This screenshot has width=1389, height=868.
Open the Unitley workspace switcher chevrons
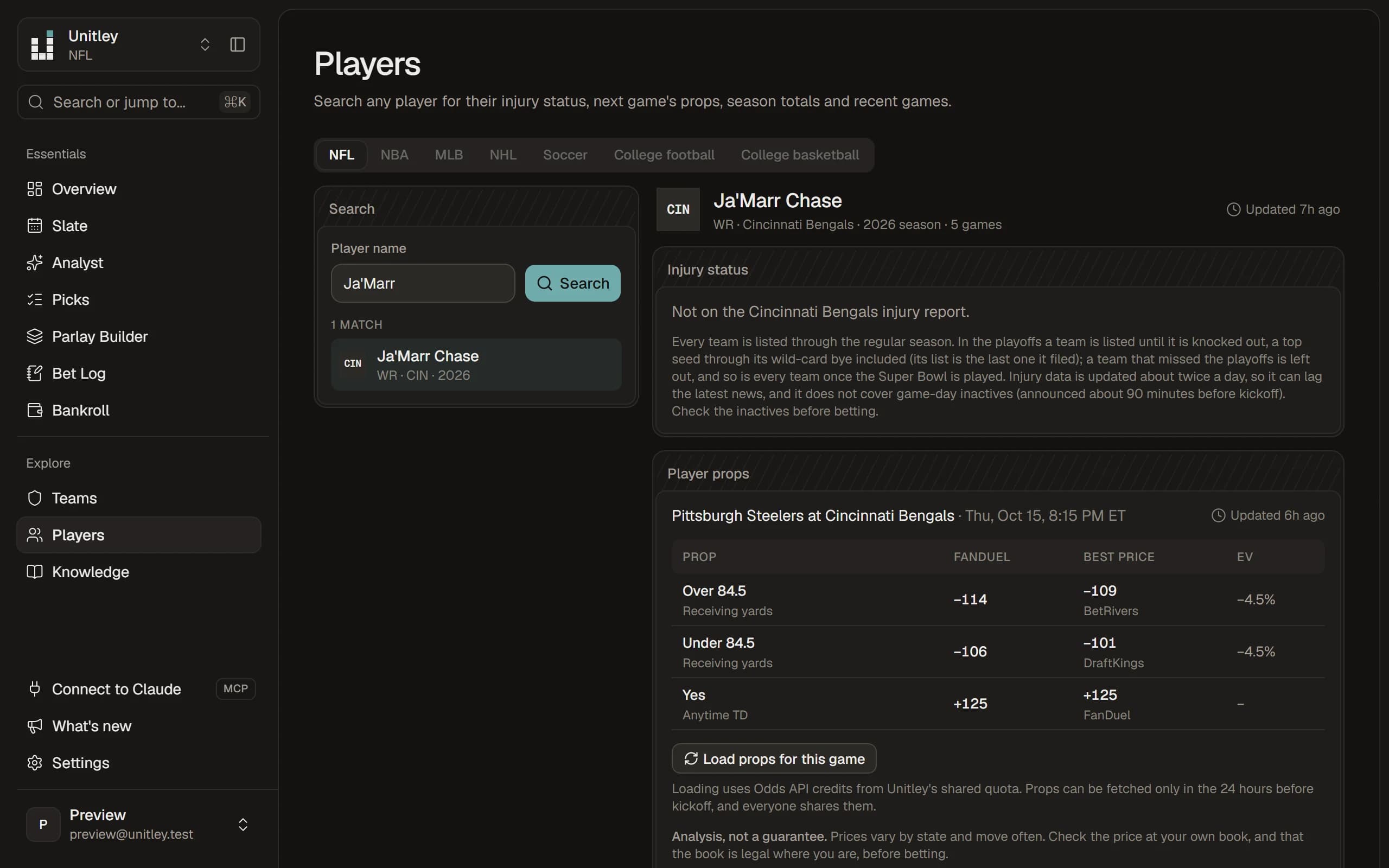point(205,45)
